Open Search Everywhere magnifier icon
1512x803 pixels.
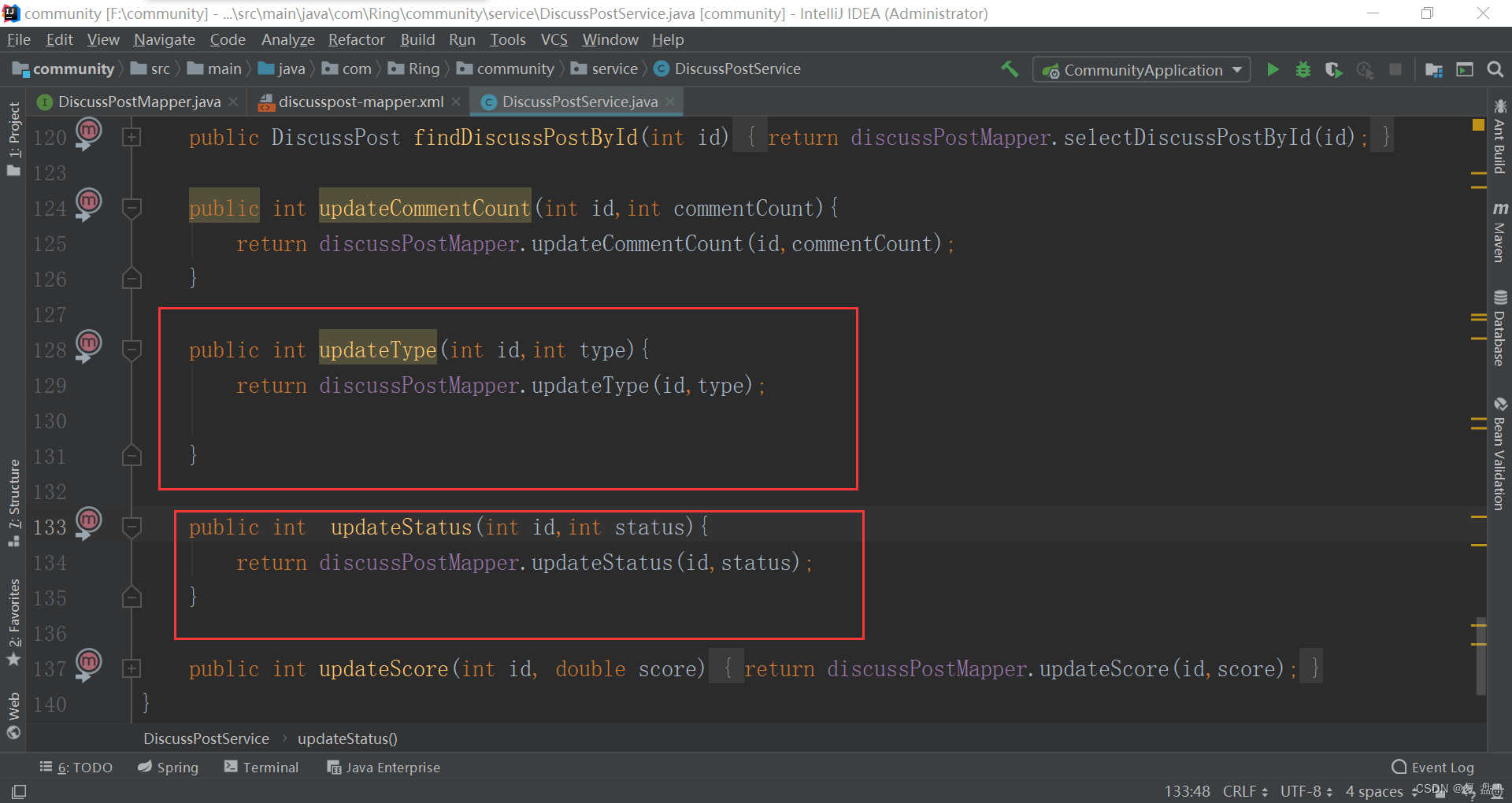click(1495, 69)
